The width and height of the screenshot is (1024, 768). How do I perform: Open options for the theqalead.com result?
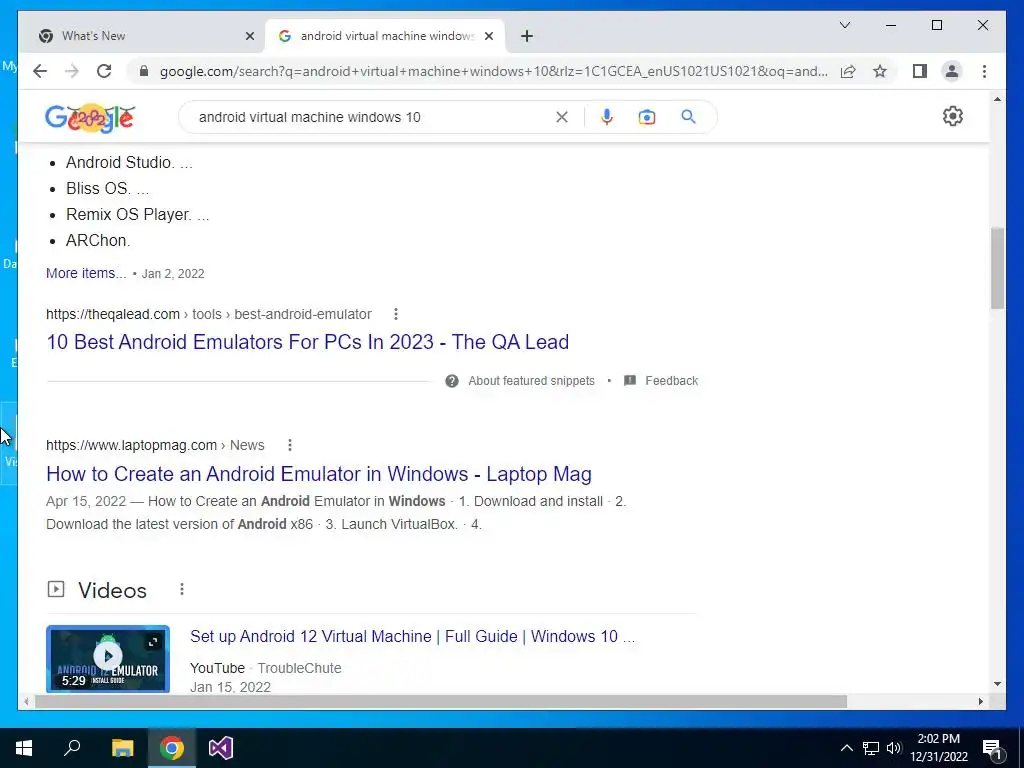(x=396, y=314)
